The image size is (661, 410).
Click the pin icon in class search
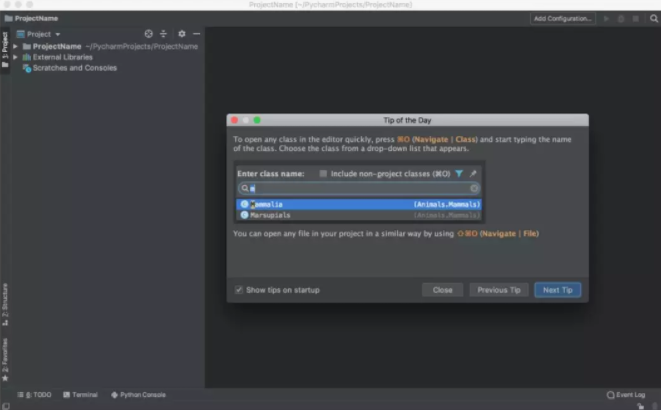(x=473, y=173)
